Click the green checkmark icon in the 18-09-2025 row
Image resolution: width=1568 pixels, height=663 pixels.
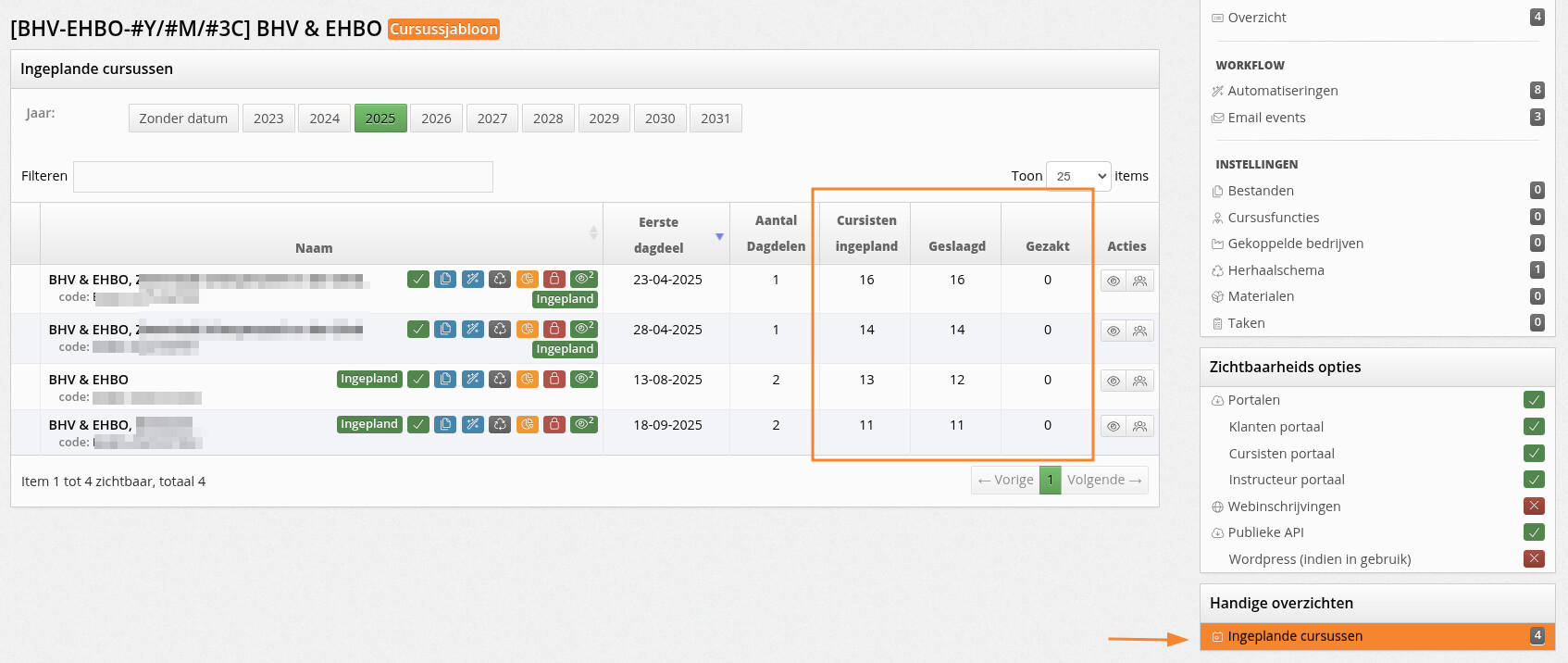coord(418,424)
